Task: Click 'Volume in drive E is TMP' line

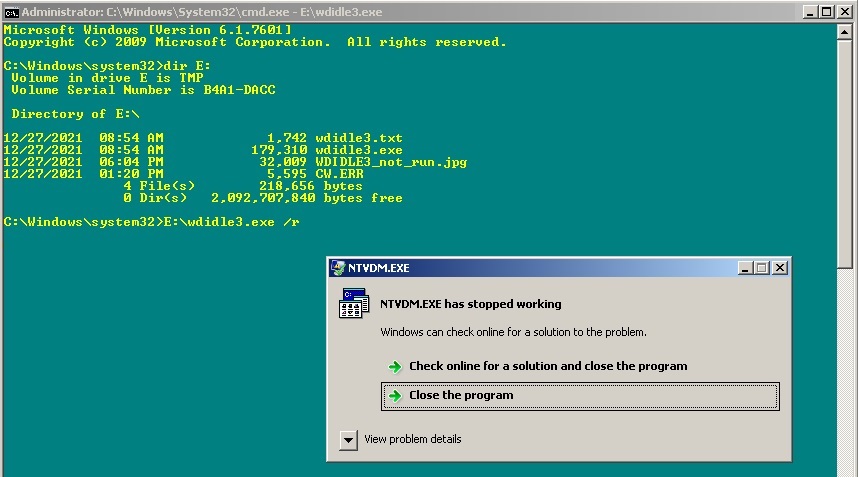Action: click(107, 78)
